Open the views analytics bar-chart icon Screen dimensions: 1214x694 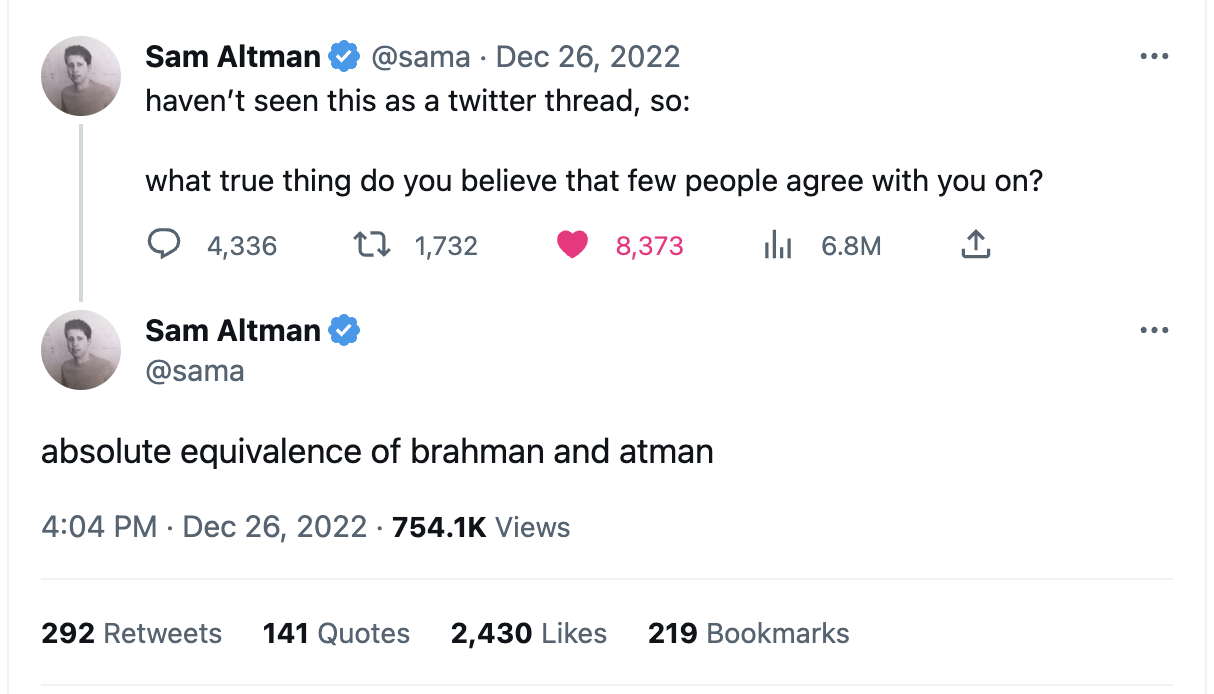click(777, 245)
